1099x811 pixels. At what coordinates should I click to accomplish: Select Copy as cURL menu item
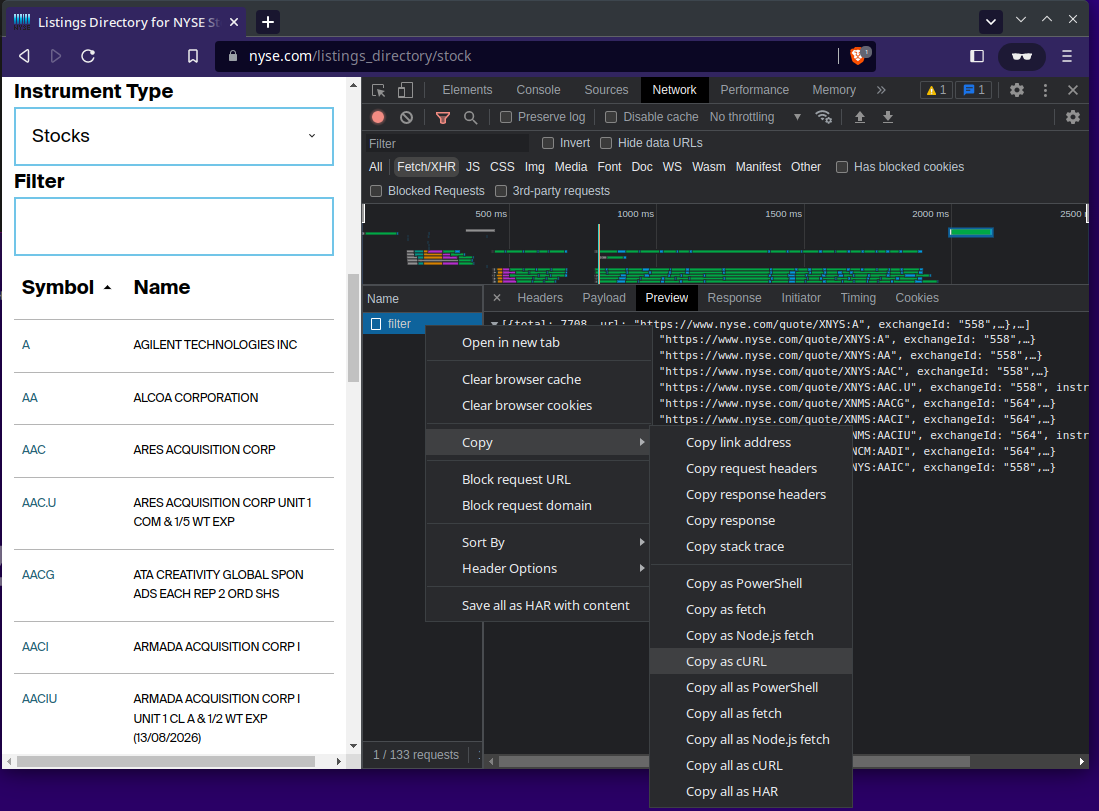click(x=727, y=661)
